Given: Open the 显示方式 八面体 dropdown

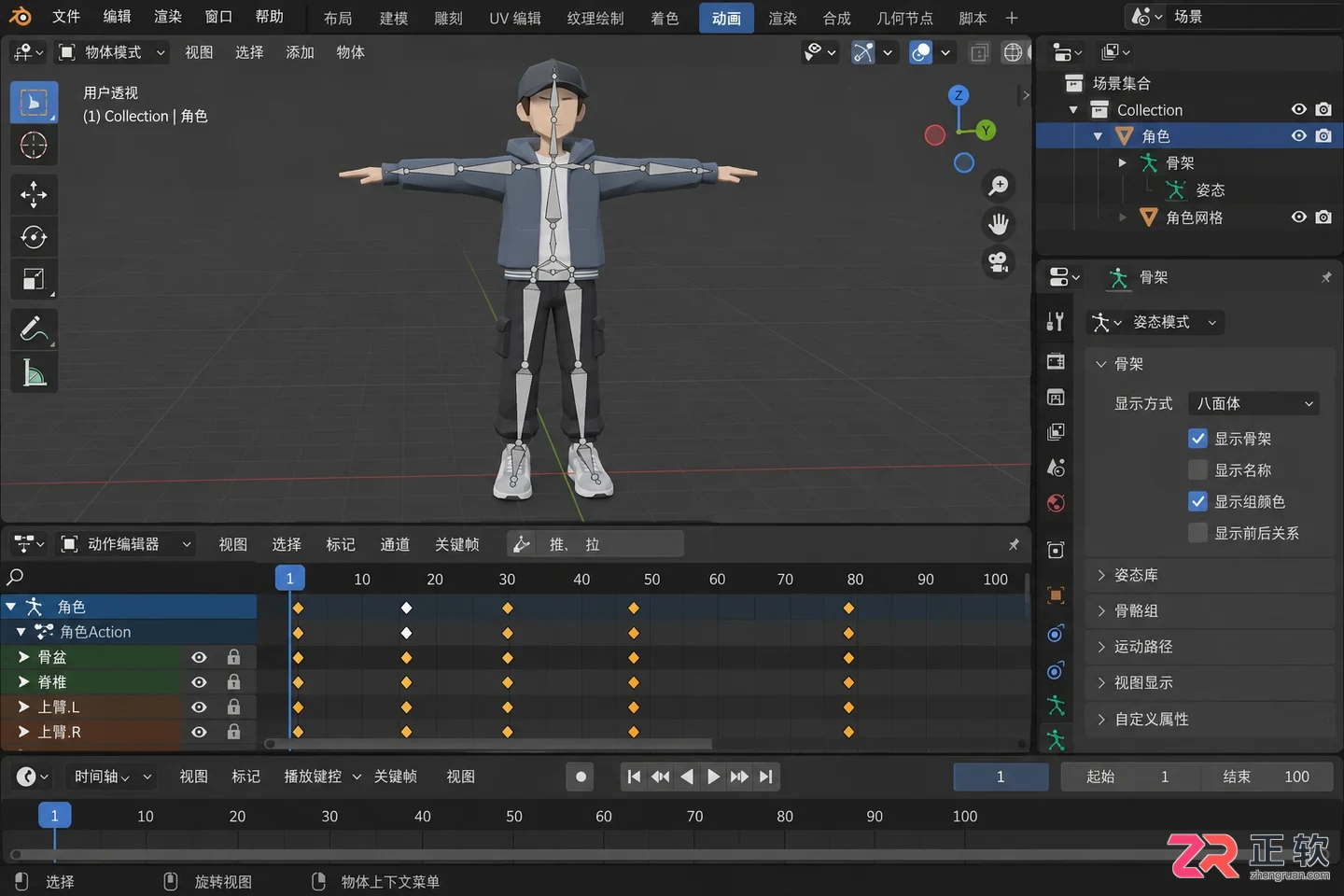Looking at the screenshot, I should (1254, 403).
